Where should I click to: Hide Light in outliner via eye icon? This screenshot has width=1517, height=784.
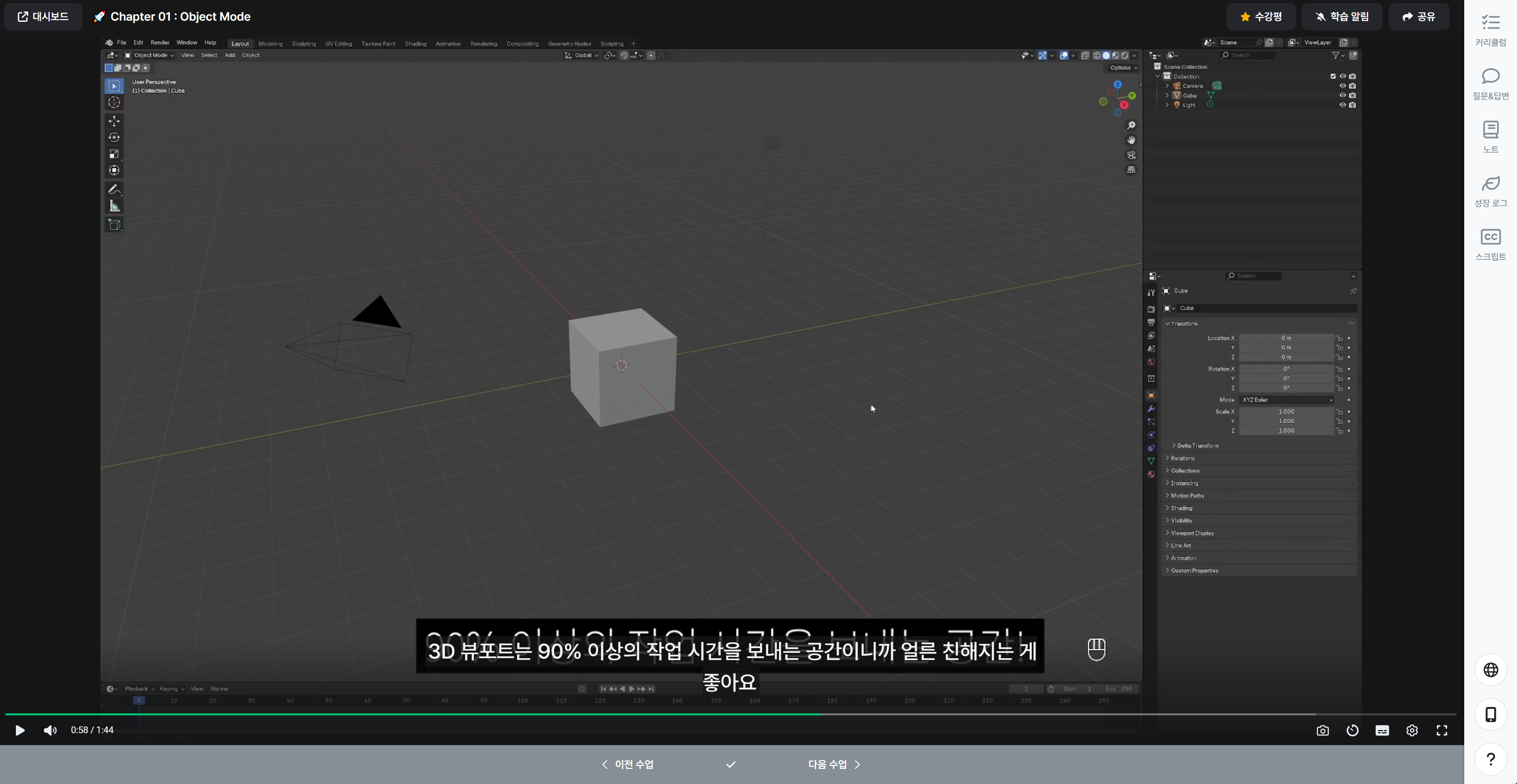click(1343, 105)
